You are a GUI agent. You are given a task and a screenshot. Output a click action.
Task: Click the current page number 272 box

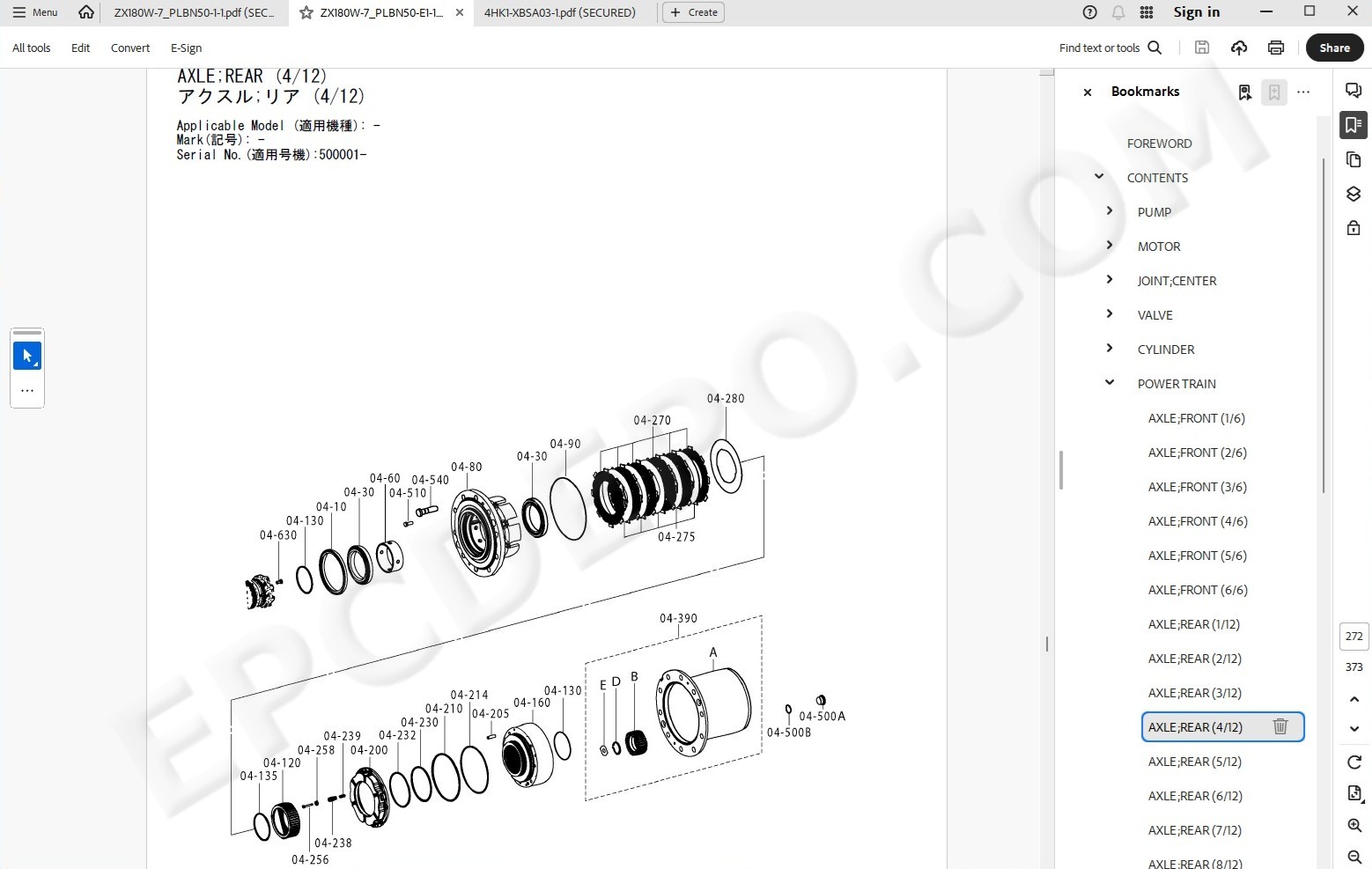click(x=1354, y=636)
